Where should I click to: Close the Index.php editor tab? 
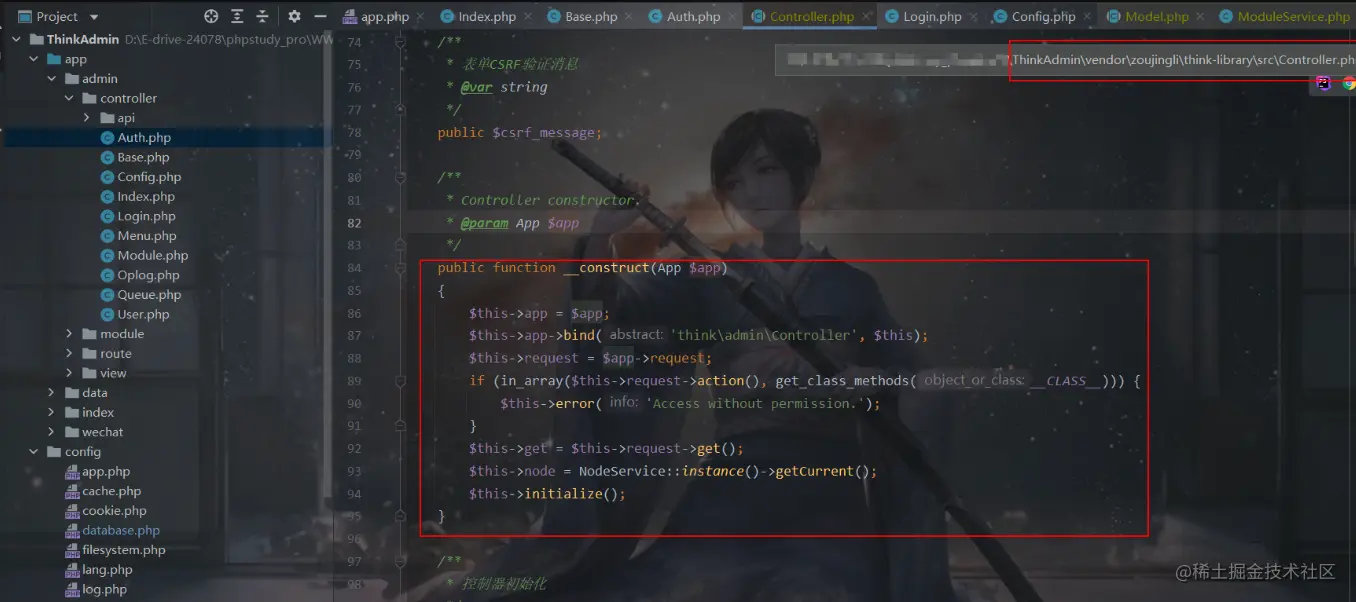click(x=527, y=16)
